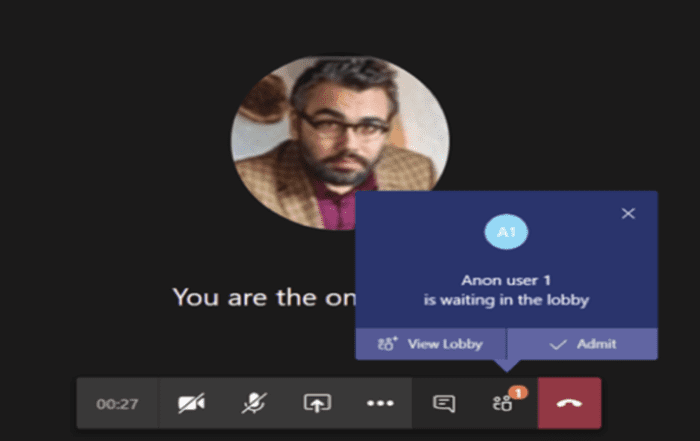Image resolution: width=700 pixels, height=441 pixels.
Task: Hang up the call
Action: click(569, 403)
